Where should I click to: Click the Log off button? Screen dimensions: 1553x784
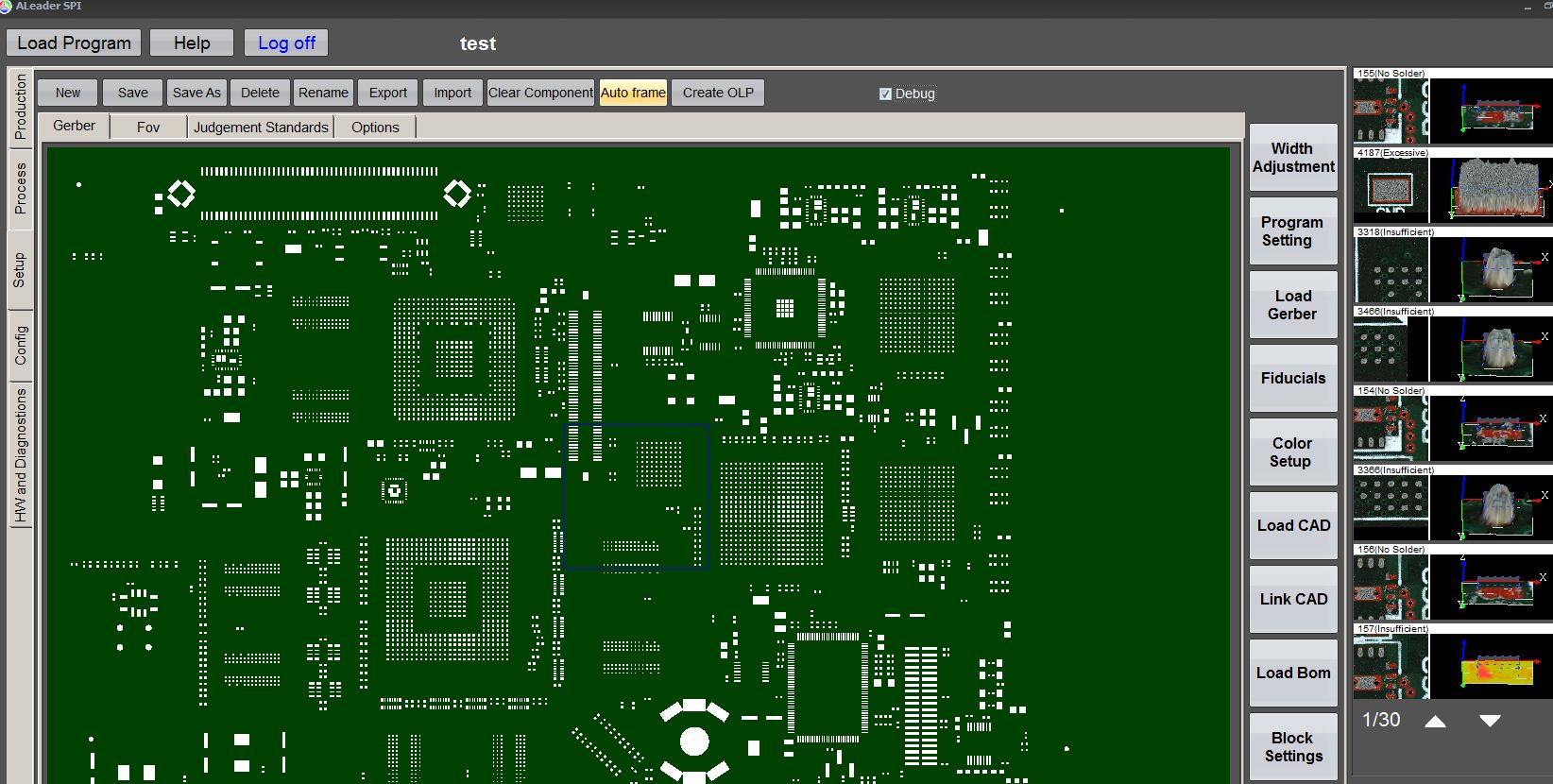pos(286,43)
